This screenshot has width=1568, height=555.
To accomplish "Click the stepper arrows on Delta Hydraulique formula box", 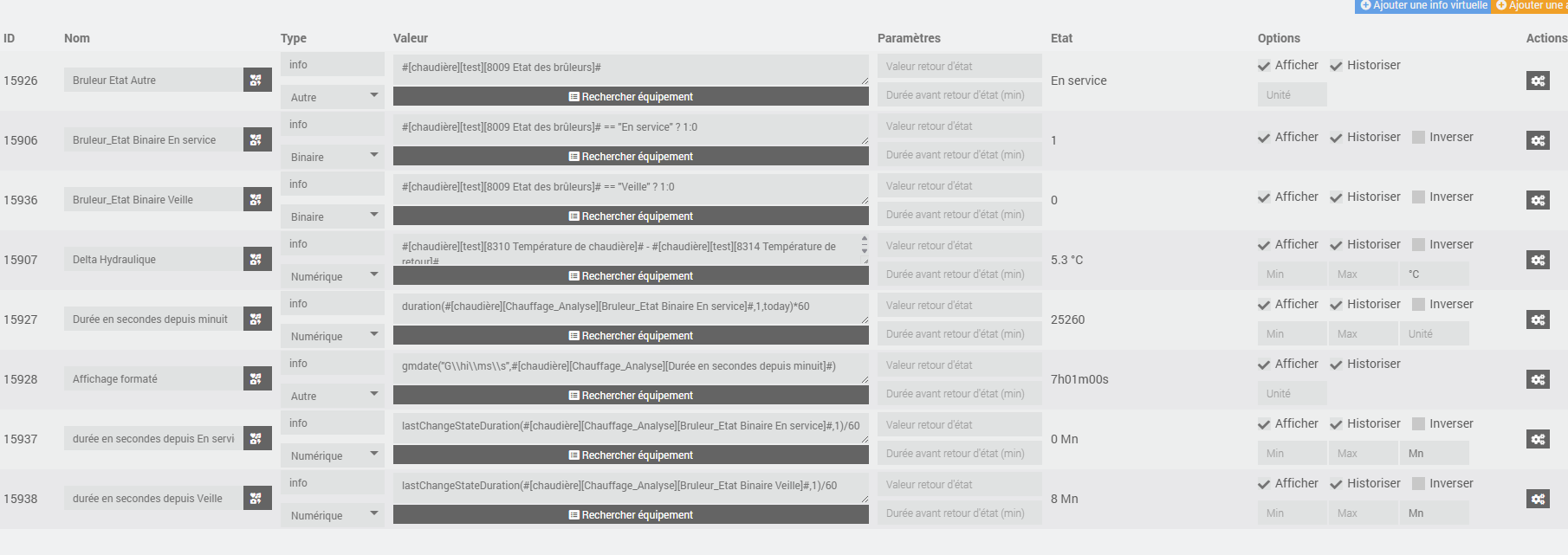I will tap(864, 244).
